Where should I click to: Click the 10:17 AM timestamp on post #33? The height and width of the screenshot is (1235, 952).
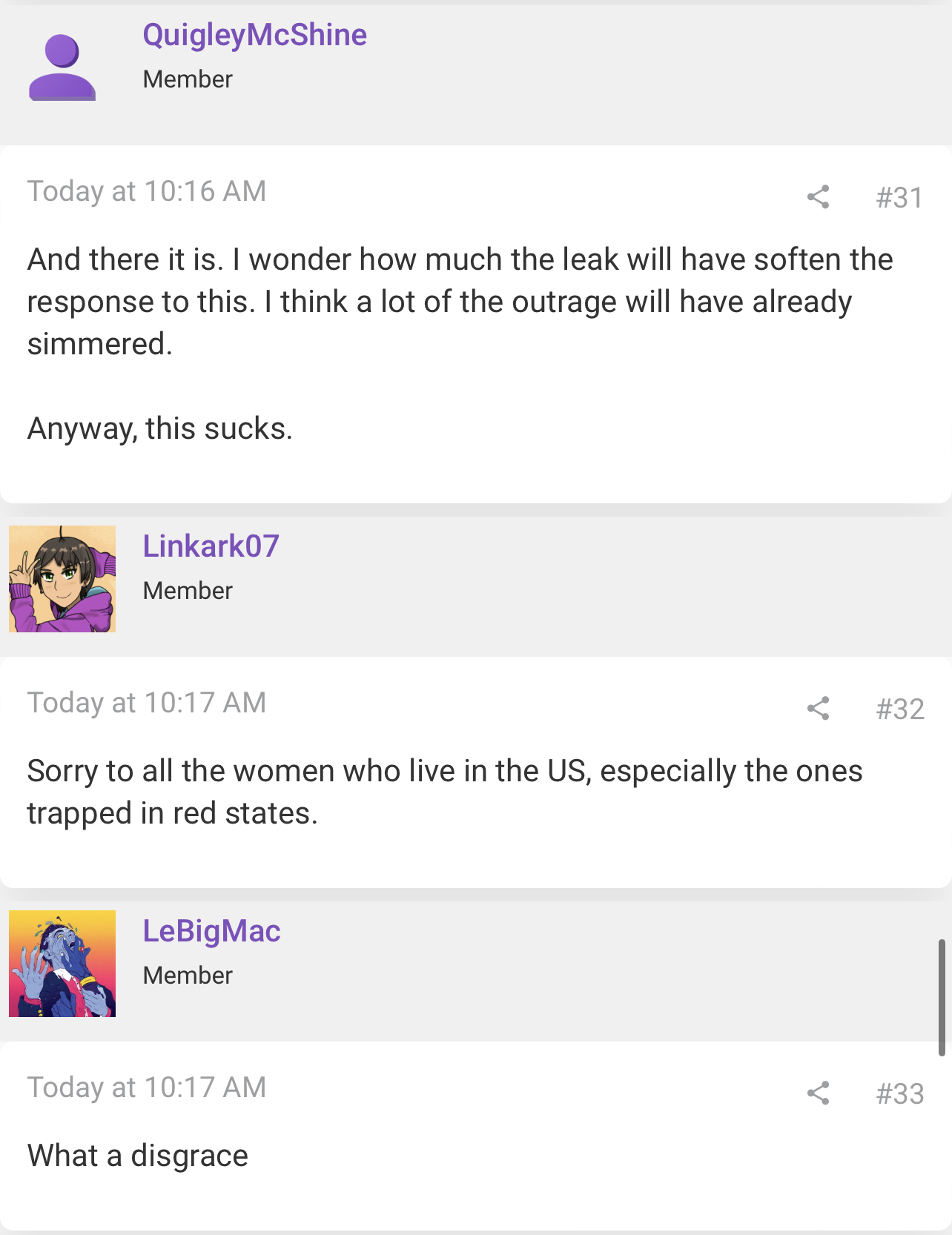[x=147, y=1087]
